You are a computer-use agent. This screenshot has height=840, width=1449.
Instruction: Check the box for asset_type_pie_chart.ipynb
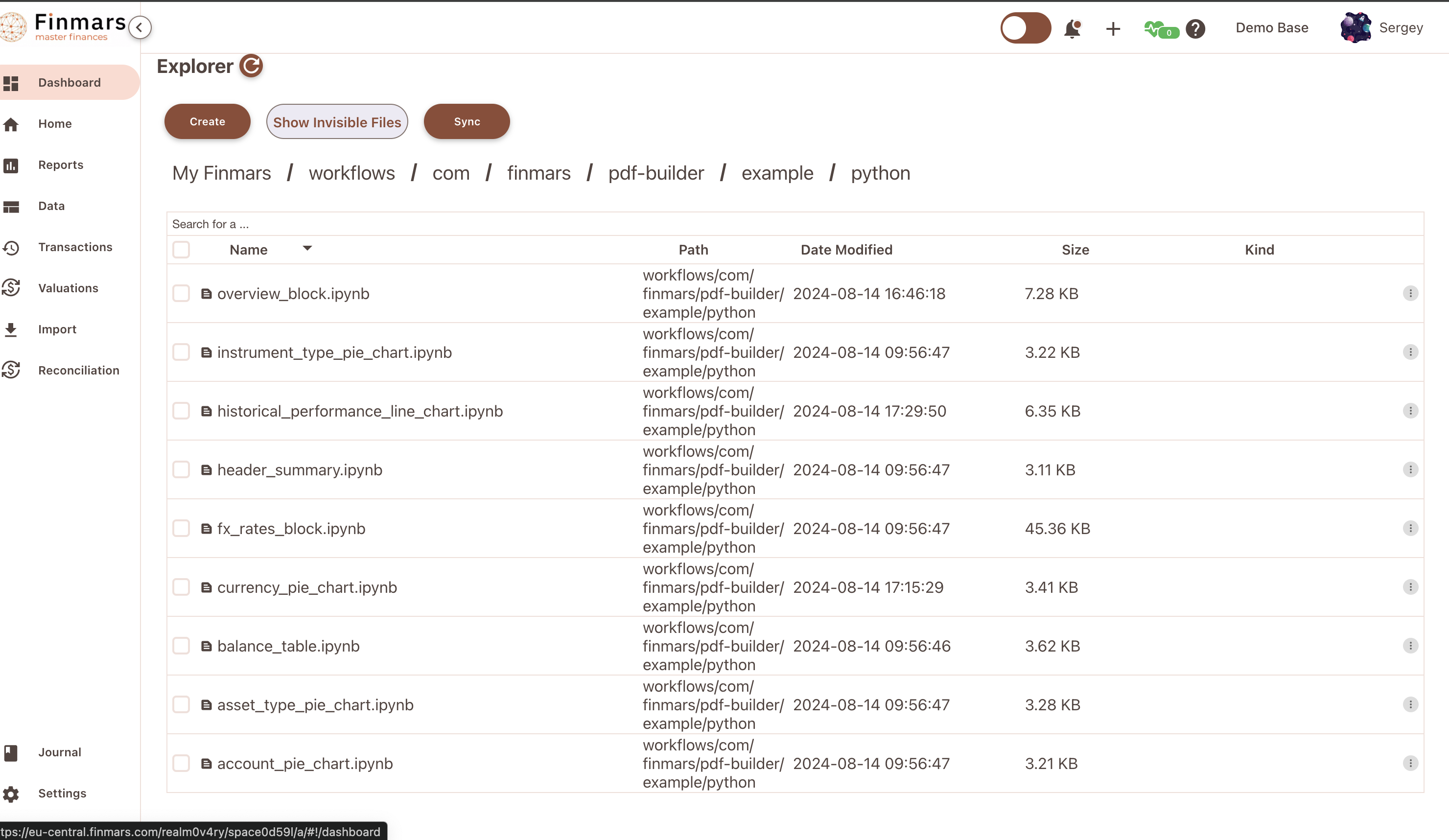coord(181,704)
